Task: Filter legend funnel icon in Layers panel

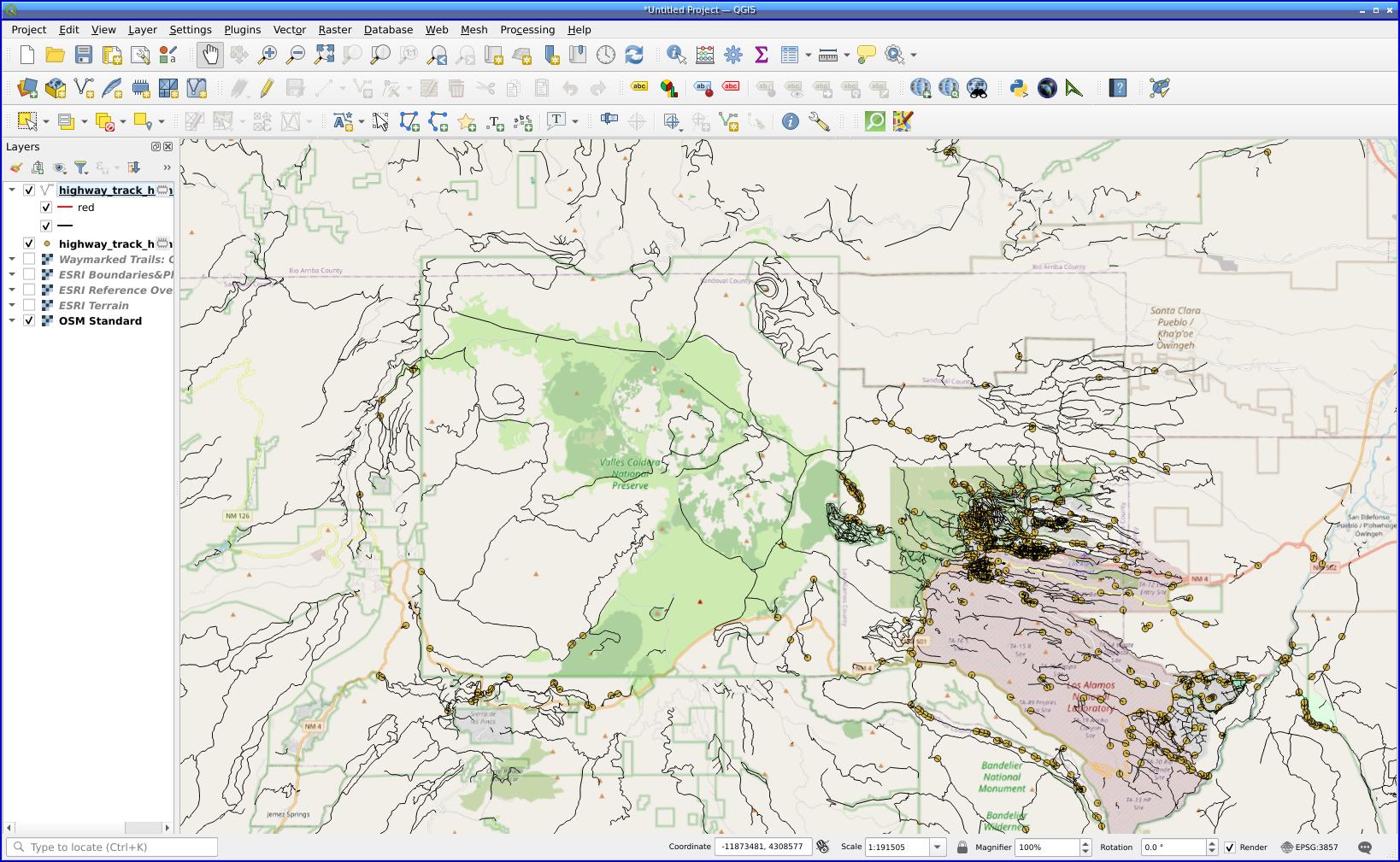Action: pyautogui.click(x=81, y=167)
